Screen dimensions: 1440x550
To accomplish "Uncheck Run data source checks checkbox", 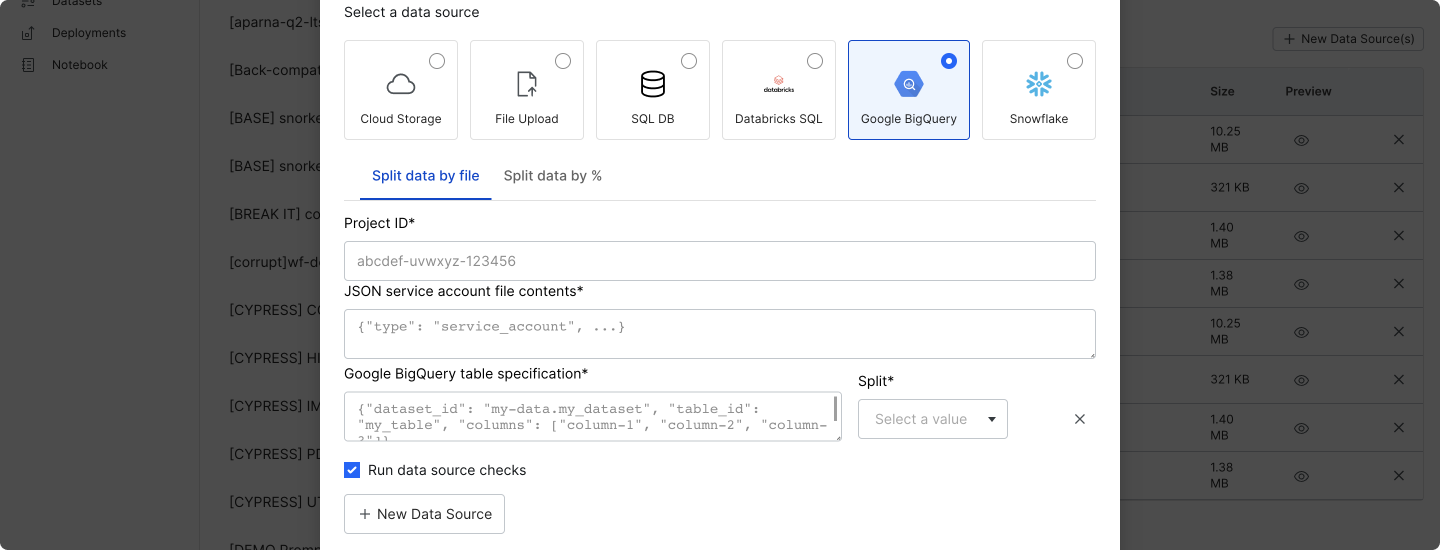I will pos(352,470).
